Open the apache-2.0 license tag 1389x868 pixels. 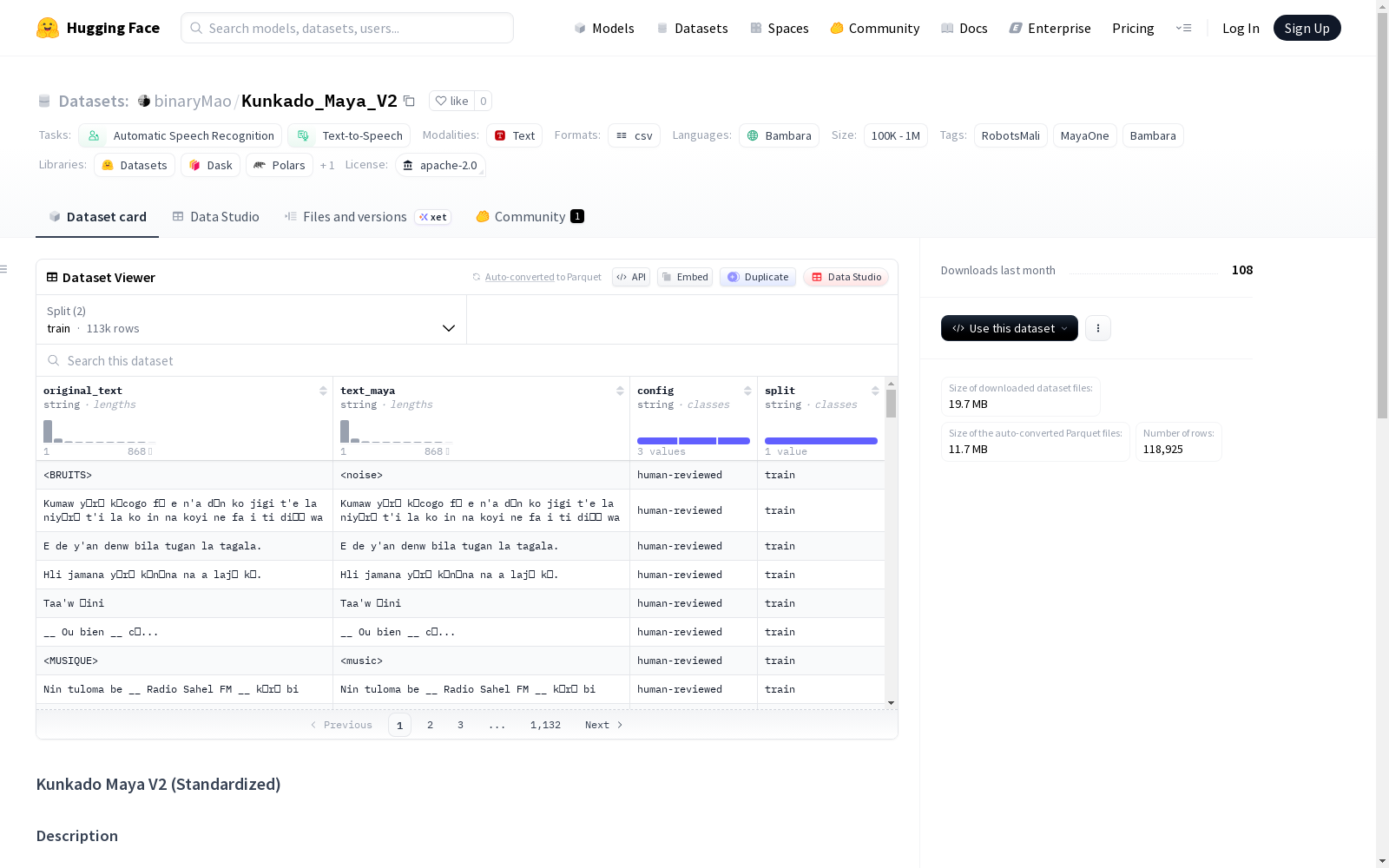[x=440, y=165]
